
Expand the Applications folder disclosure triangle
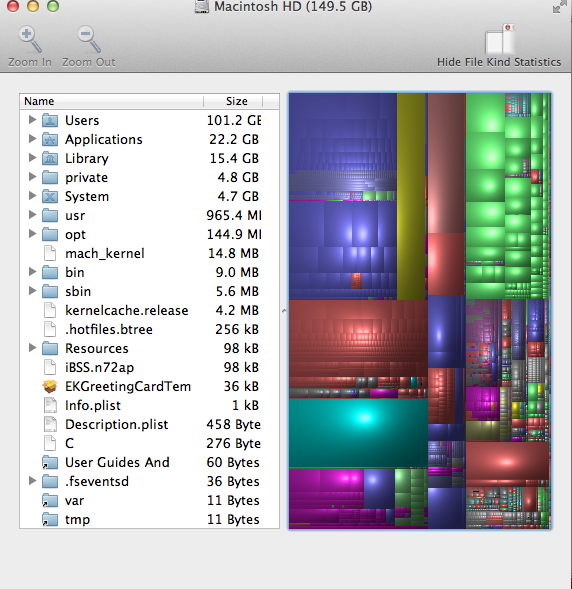[33, 139]
